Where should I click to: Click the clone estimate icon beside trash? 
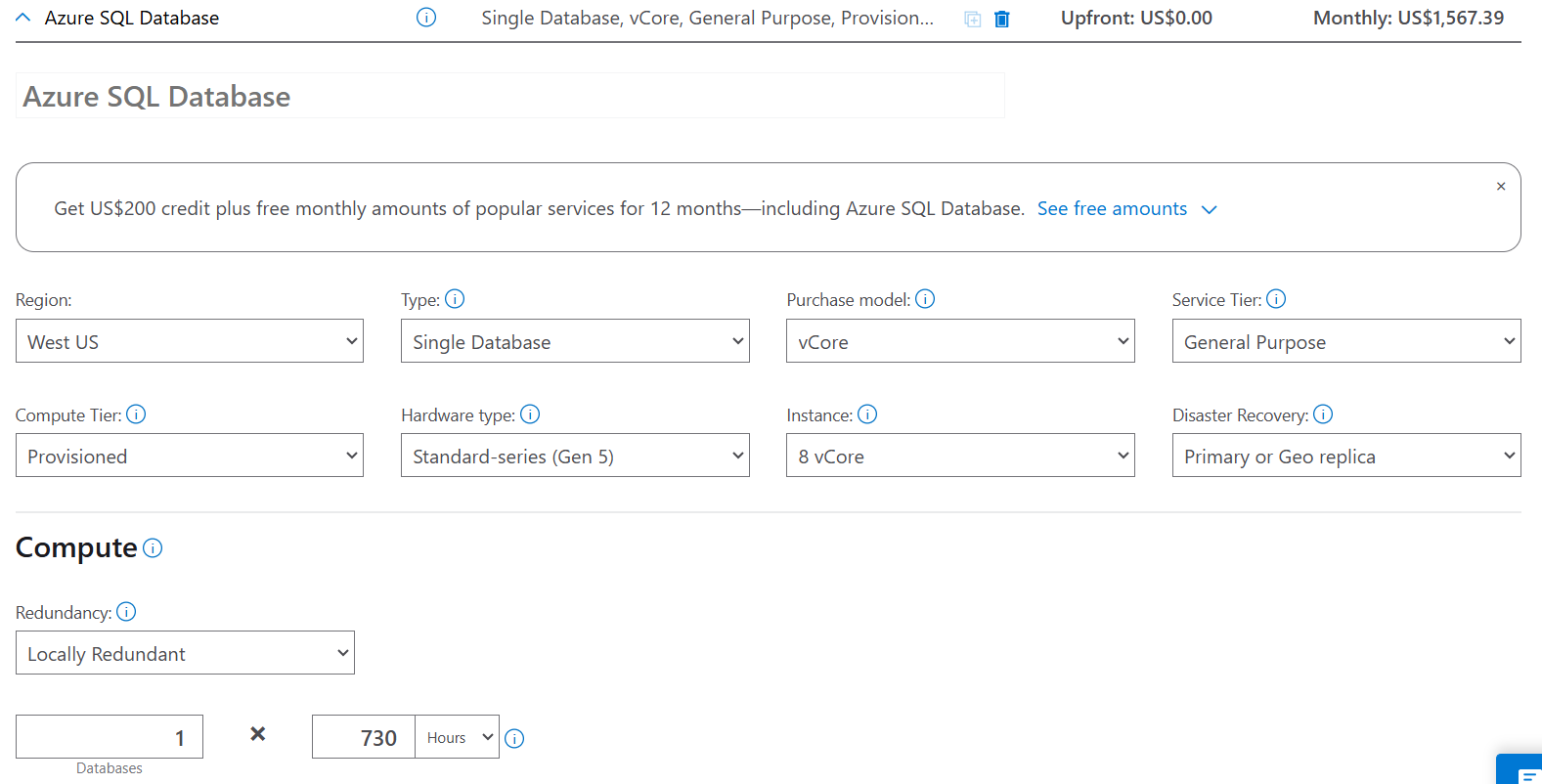(972, 20)
